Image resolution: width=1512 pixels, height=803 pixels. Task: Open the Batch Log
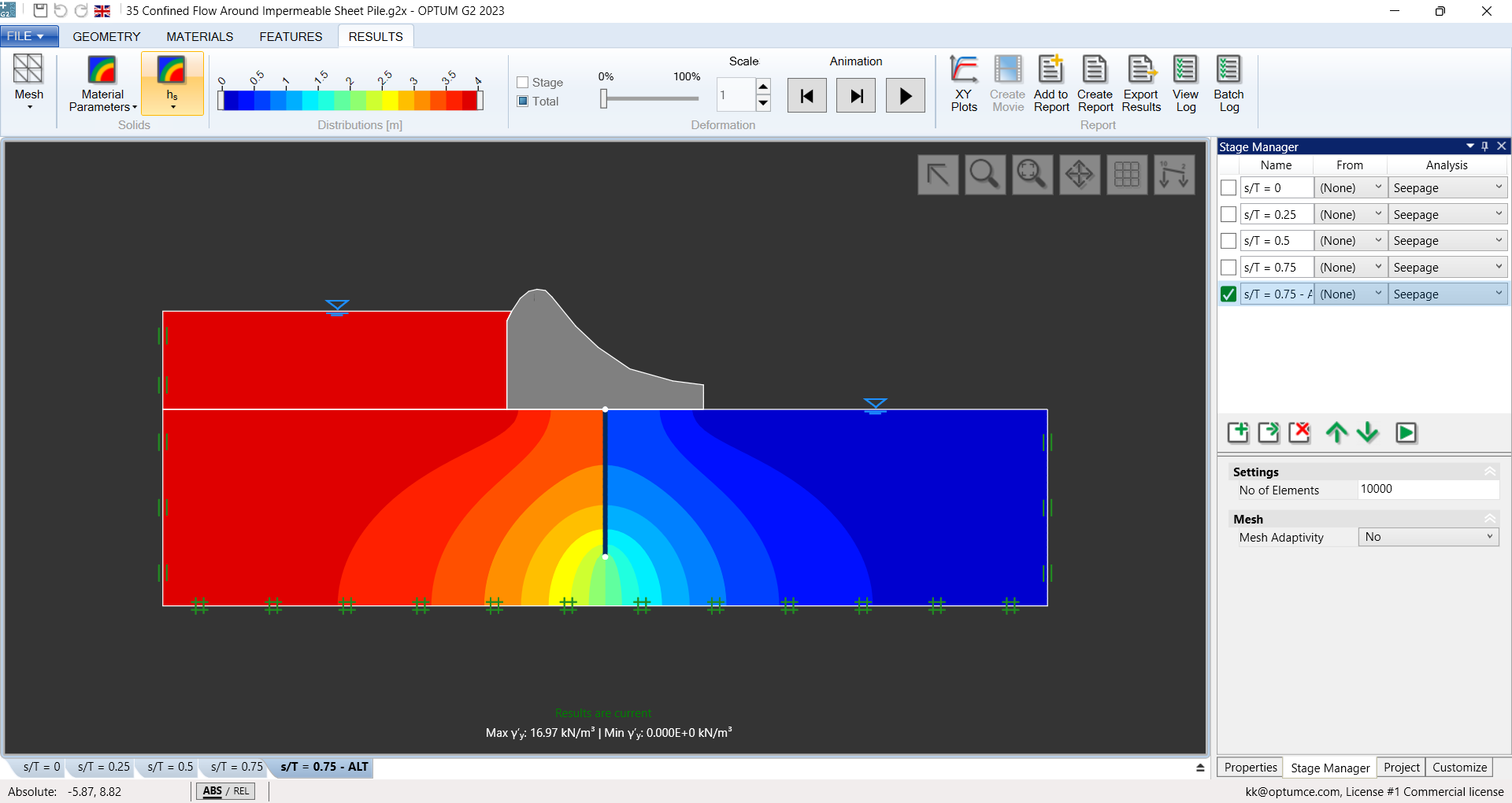click(x=1228, y=83)
